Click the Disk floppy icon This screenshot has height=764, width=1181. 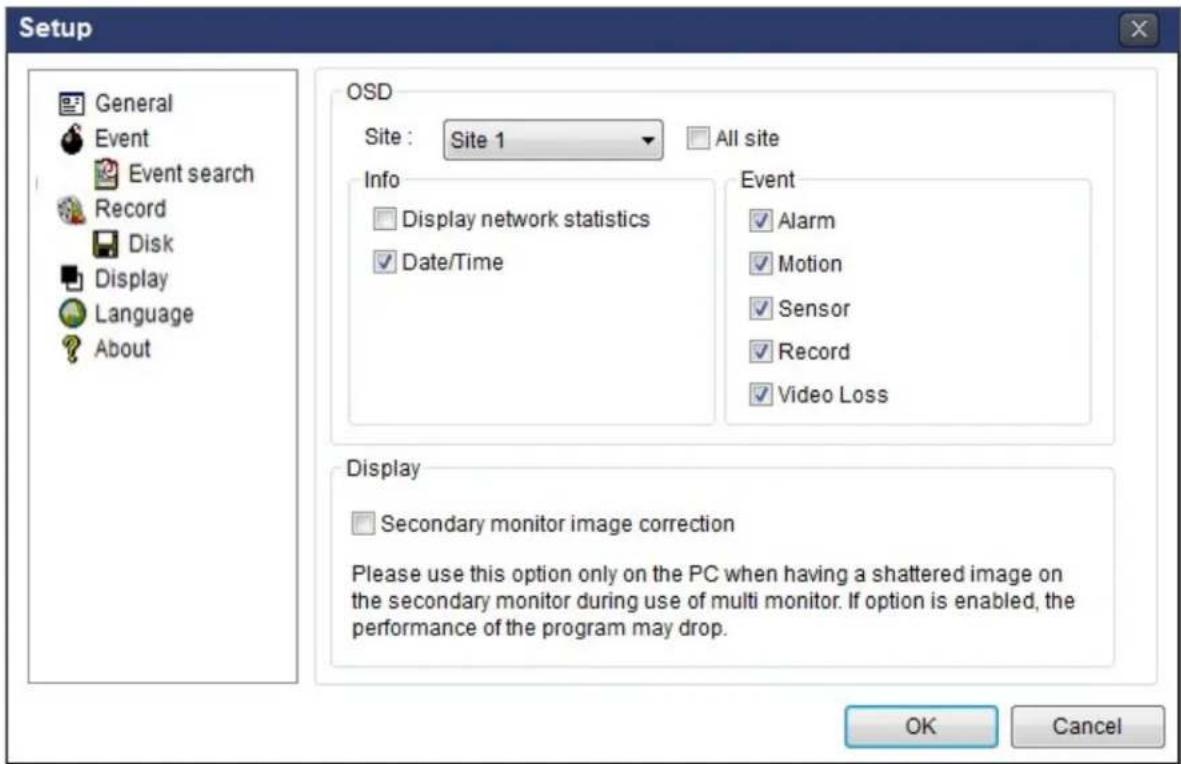(105, 244)
